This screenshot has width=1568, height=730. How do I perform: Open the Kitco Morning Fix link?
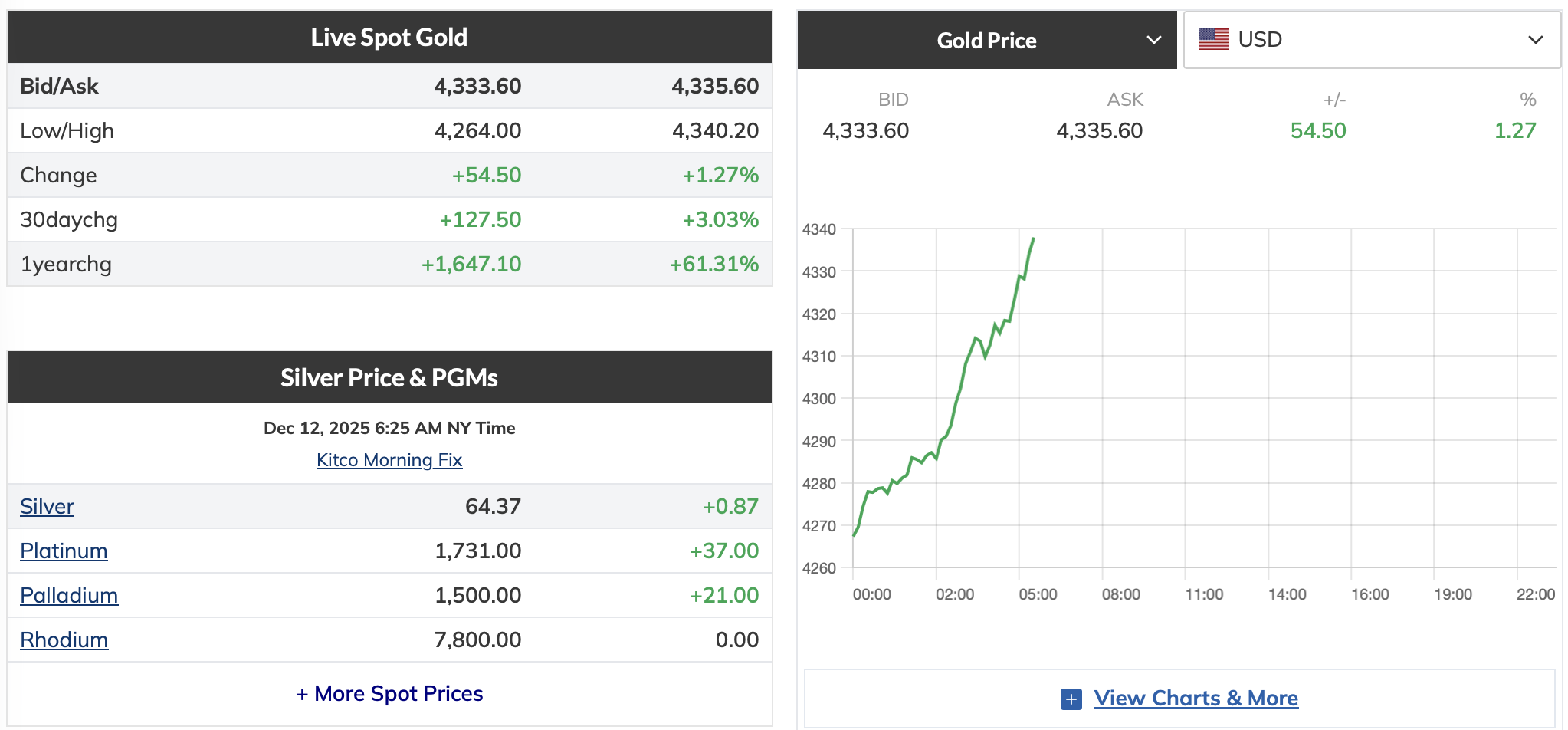click(x=389, y=460)
